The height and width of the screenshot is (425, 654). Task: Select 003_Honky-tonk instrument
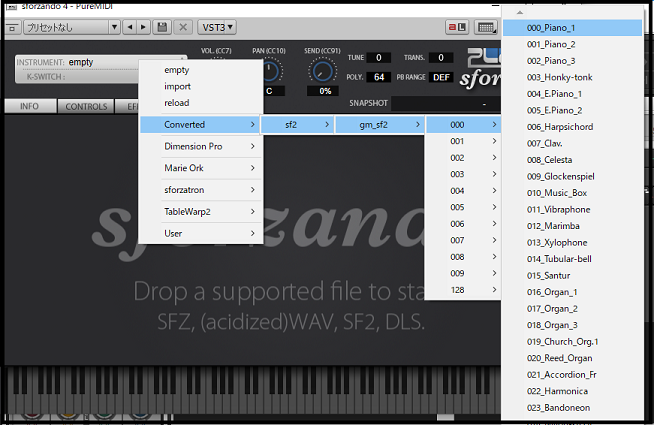pyautogui.click(x=572, y=77)
